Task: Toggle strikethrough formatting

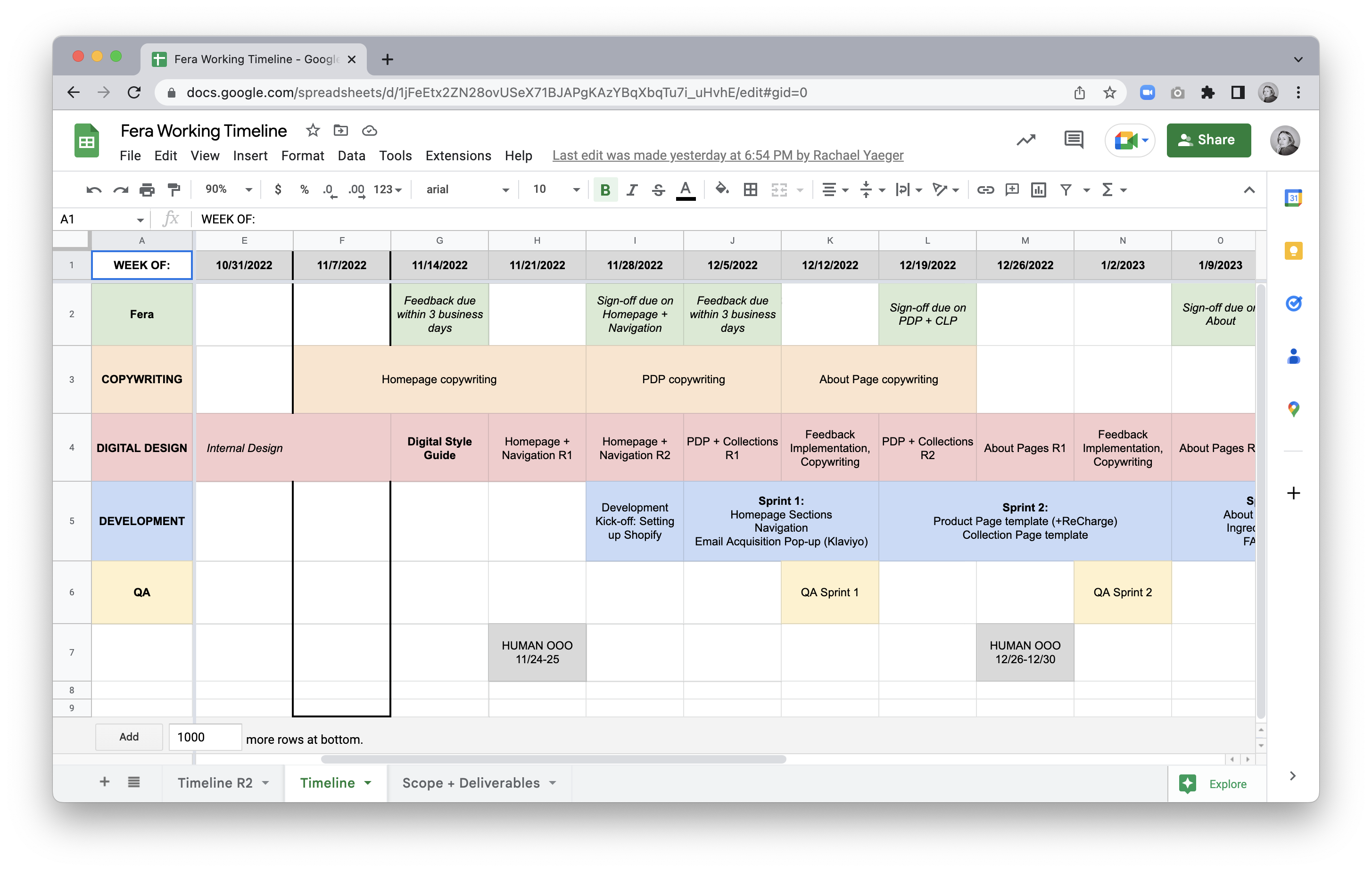Action: click(x=658, y=189)
